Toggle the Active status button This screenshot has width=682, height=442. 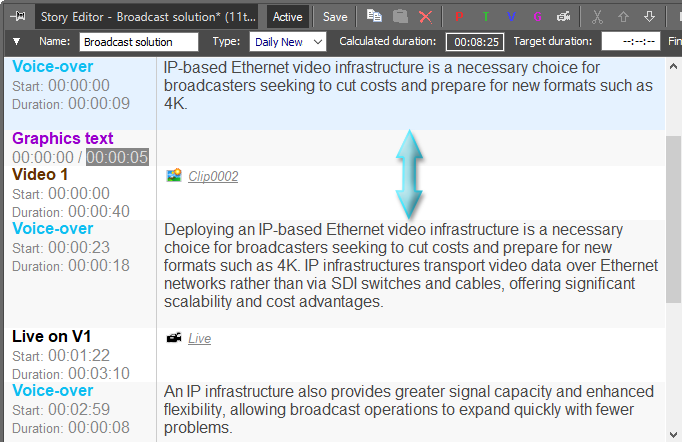pos(288,17)
